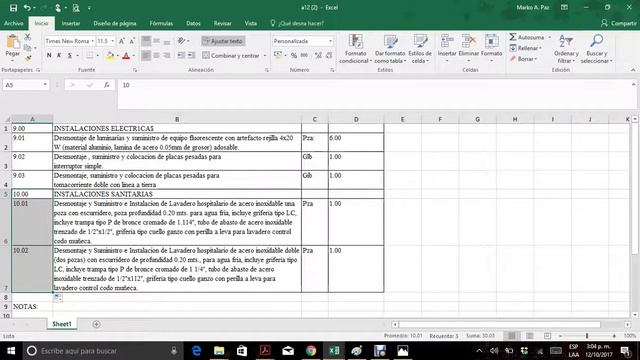Add a new sheet with plus icon

click(96, 324)
